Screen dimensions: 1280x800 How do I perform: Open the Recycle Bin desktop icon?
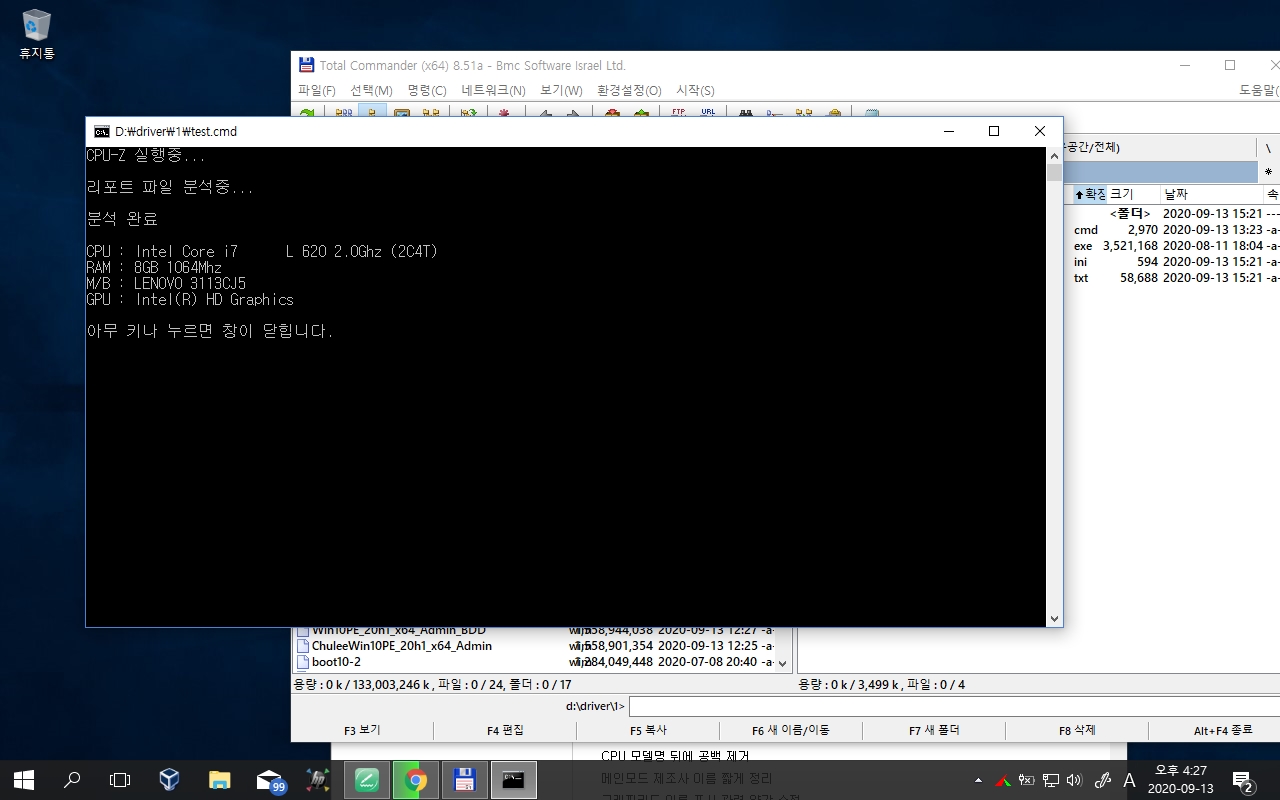tap(37, 34)
